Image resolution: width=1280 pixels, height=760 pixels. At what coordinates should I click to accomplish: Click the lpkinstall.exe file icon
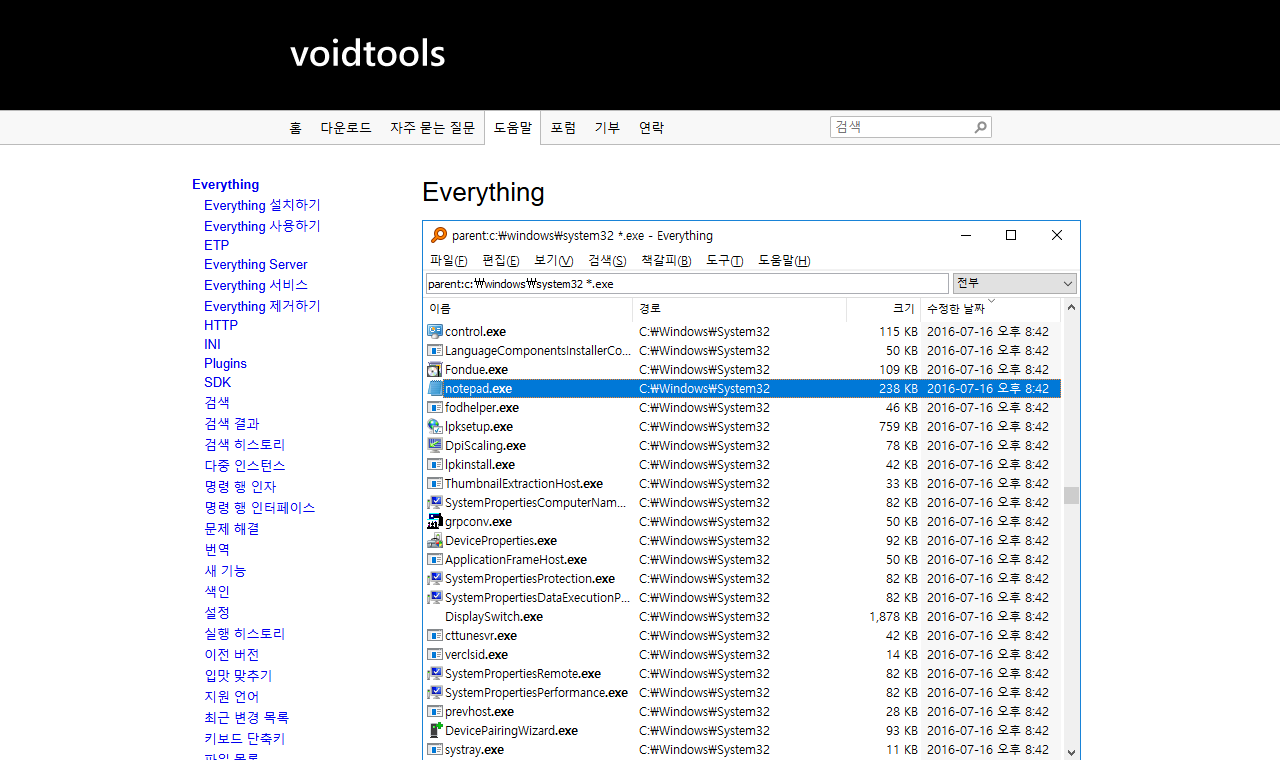435,464
